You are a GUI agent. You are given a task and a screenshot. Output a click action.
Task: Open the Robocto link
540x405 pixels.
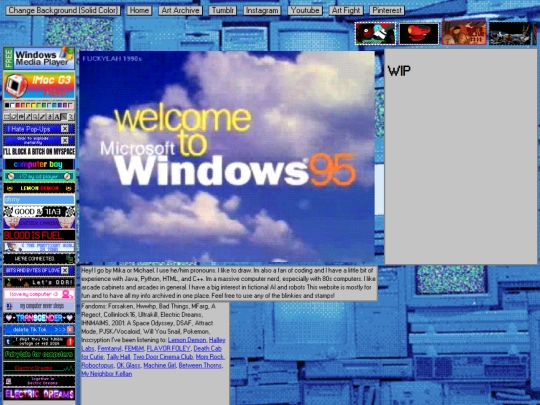97,365
